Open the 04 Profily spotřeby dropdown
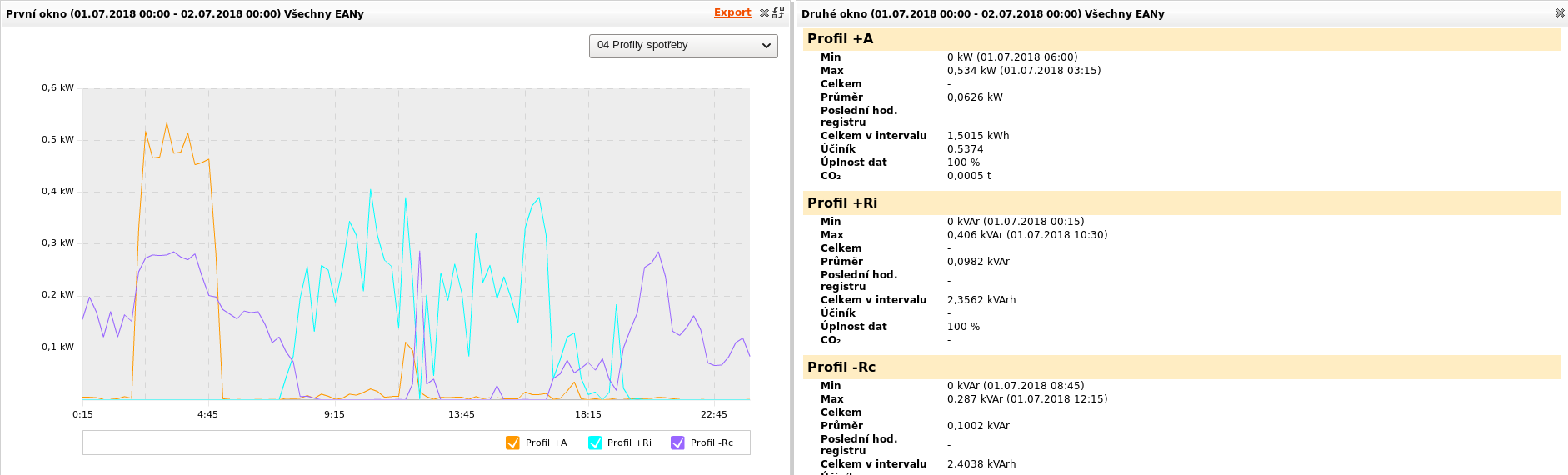Viewport: 1568px width, 475px height. click(x=683, y=46)
